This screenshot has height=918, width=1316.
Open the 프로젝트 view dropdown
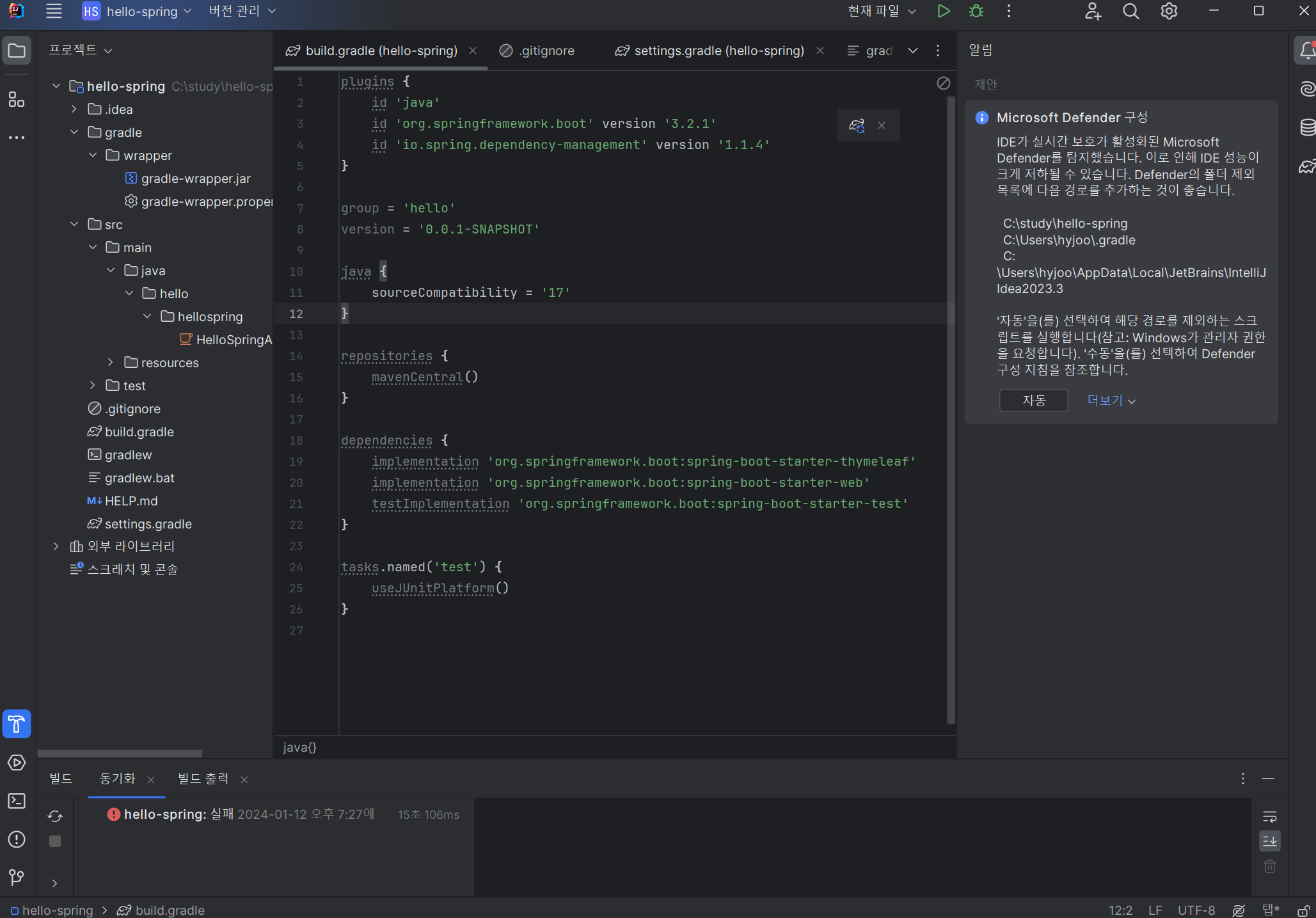pyautogui.click(x=81, y=50)
